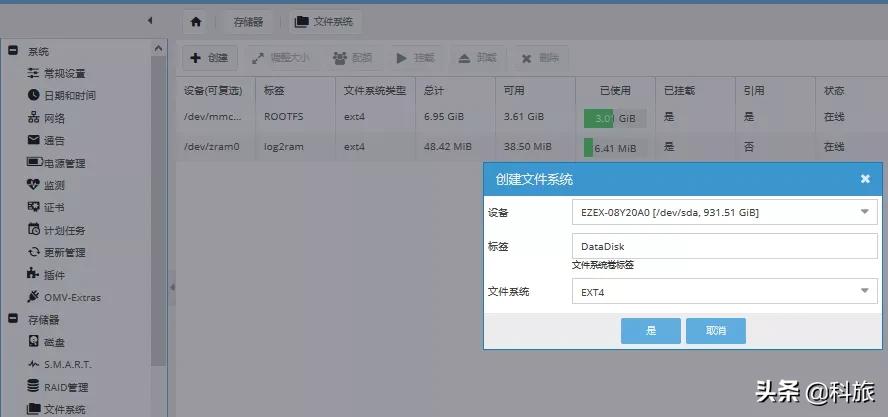Screen dimensions: 888x417
Task: Click the 插件 puzzle icon
Action: pyautogui.click(x=33, y=274)
